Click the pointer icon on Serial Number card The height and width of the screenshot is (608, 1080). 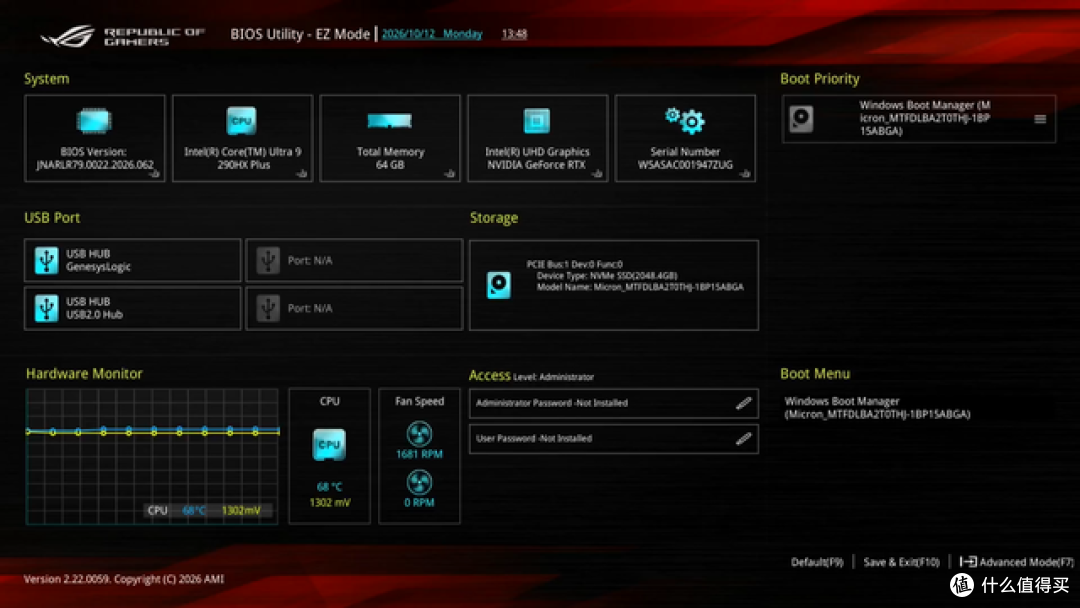(745, 174)
